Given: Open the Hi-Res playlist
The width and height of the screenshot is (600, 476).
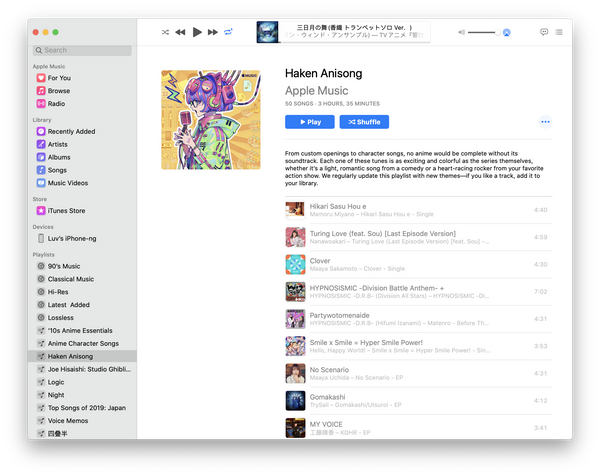Looking at the screenshot, I should [x=82, y=292].
